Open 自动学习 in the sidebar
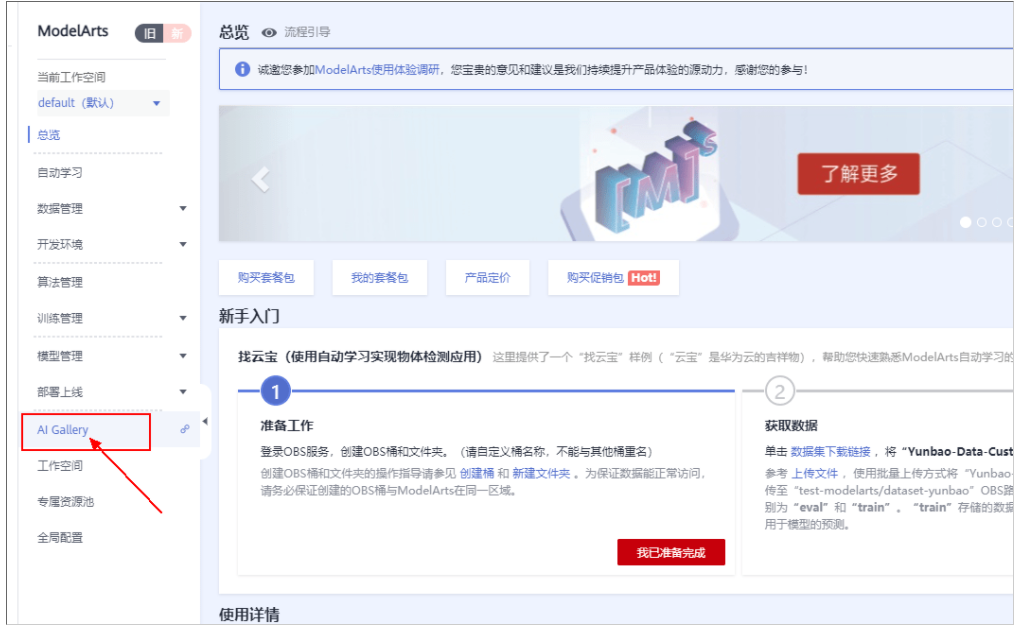Image resolution: width=1017 pixels, height=628 pixels. pyautogui.click(x=60, y=173)
